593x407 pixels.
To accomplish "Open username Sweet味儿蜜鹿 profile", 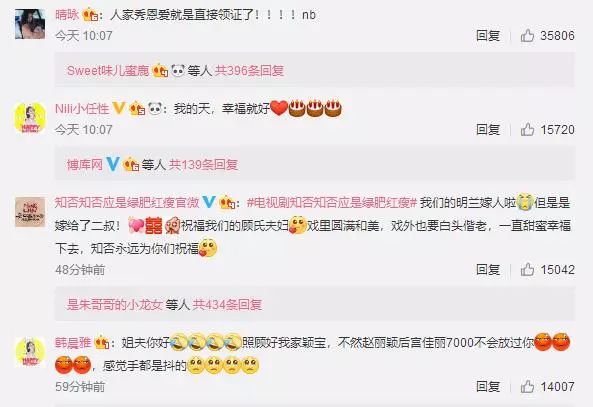I will coord(108,71).
